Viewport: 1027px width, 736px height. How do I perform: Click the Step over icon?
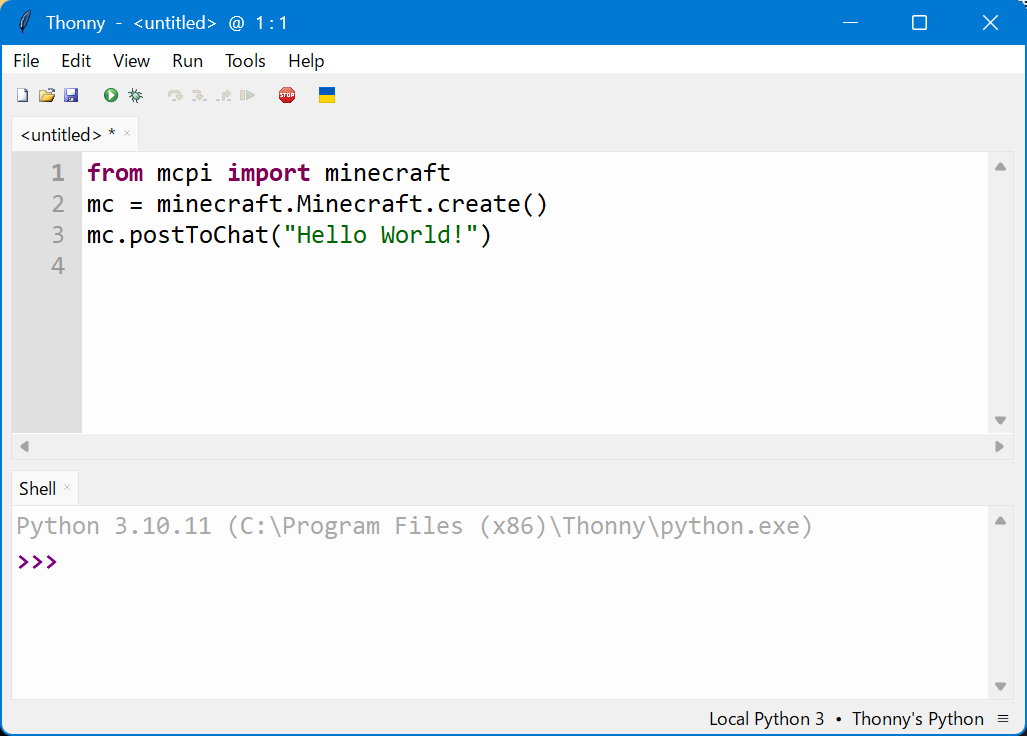pos(175,96)
